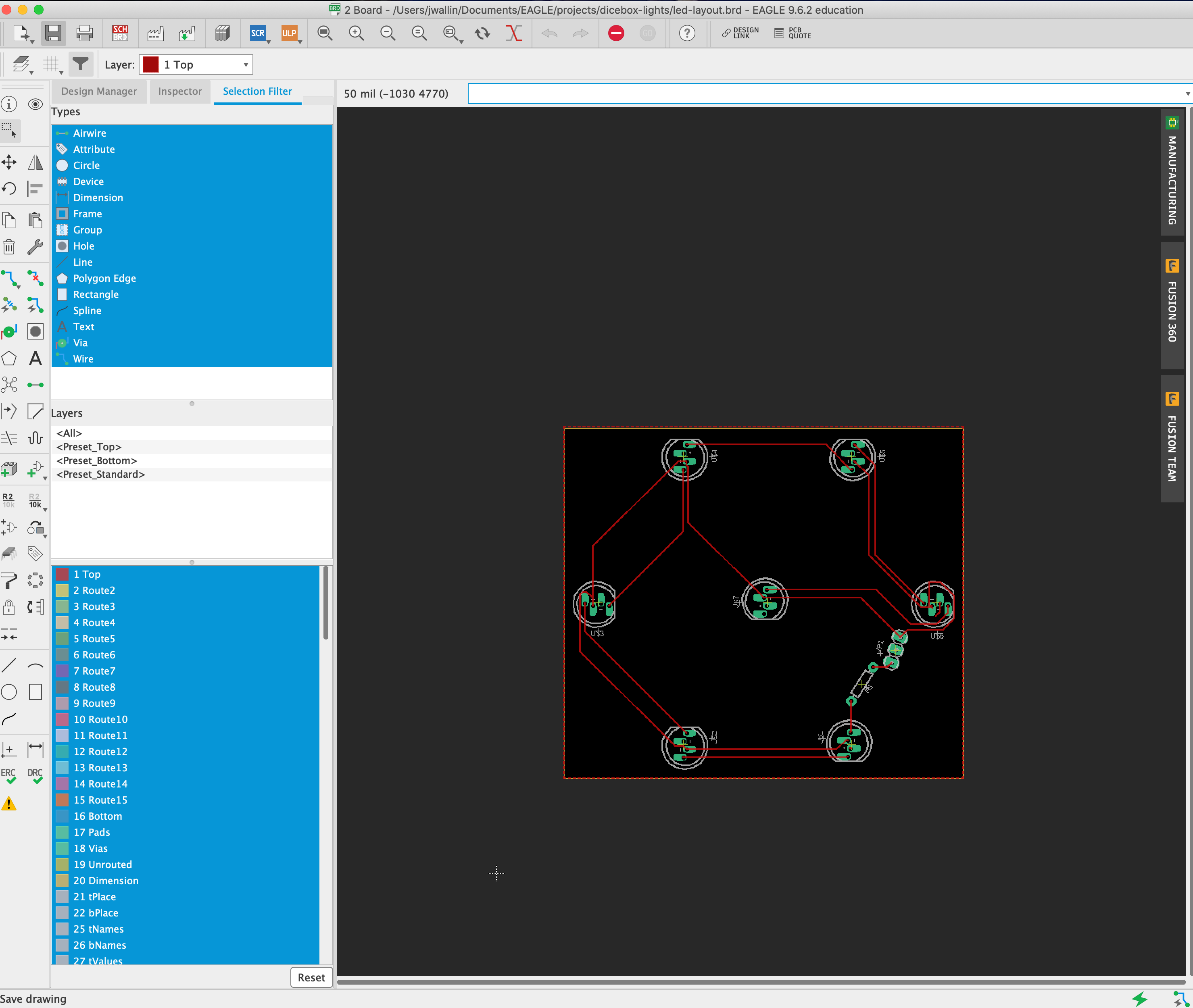Toggle layer 21 tPlace selection

[186, 897]
